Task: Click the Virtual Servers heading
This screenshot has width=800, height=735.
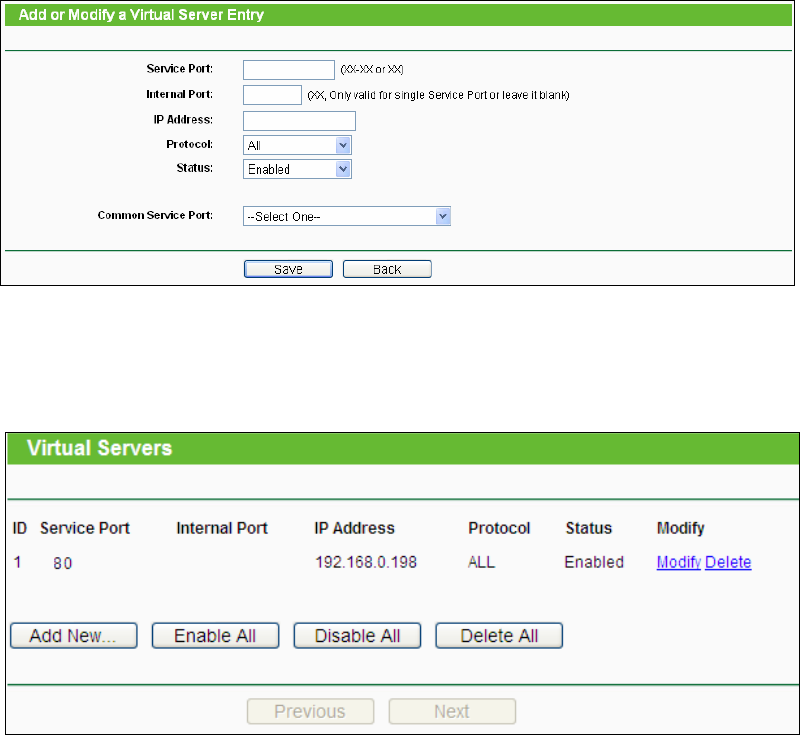Action: [x=100, y=448]
